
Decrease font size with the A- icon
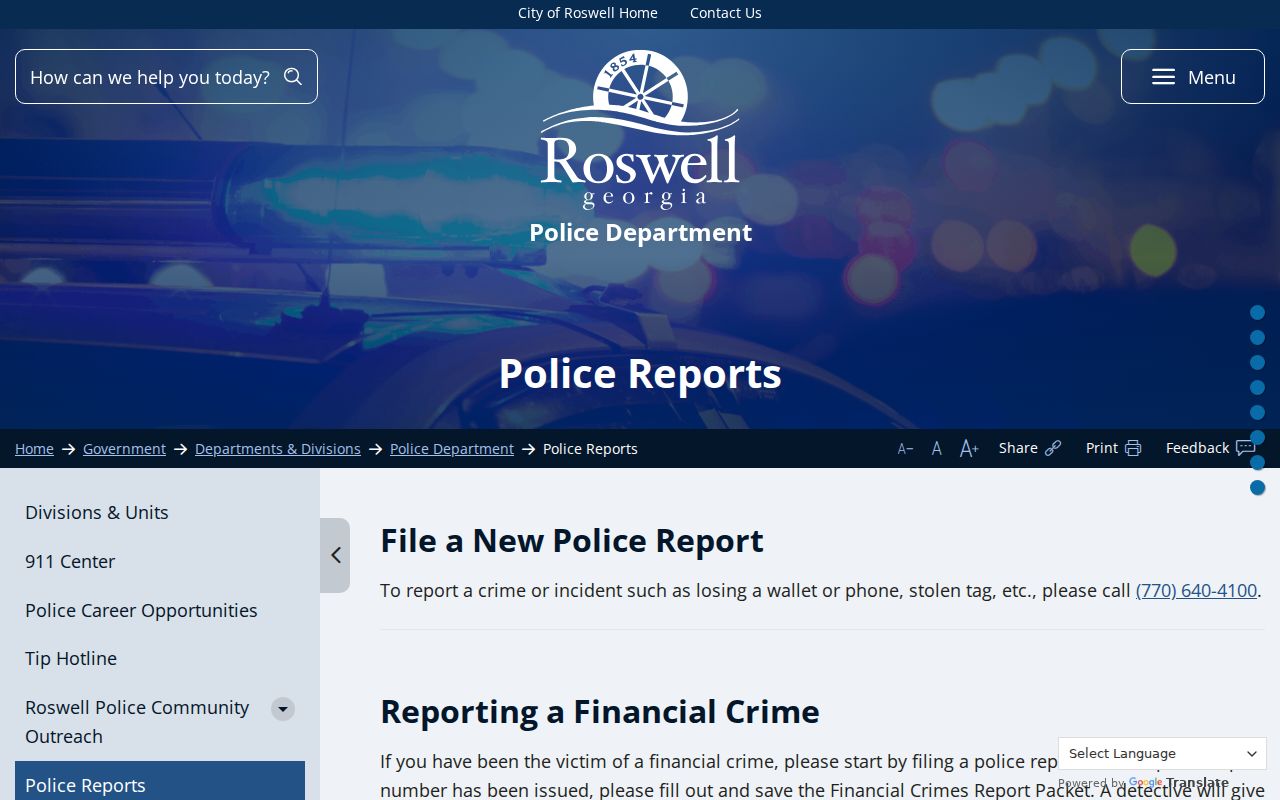click(905, 449)
